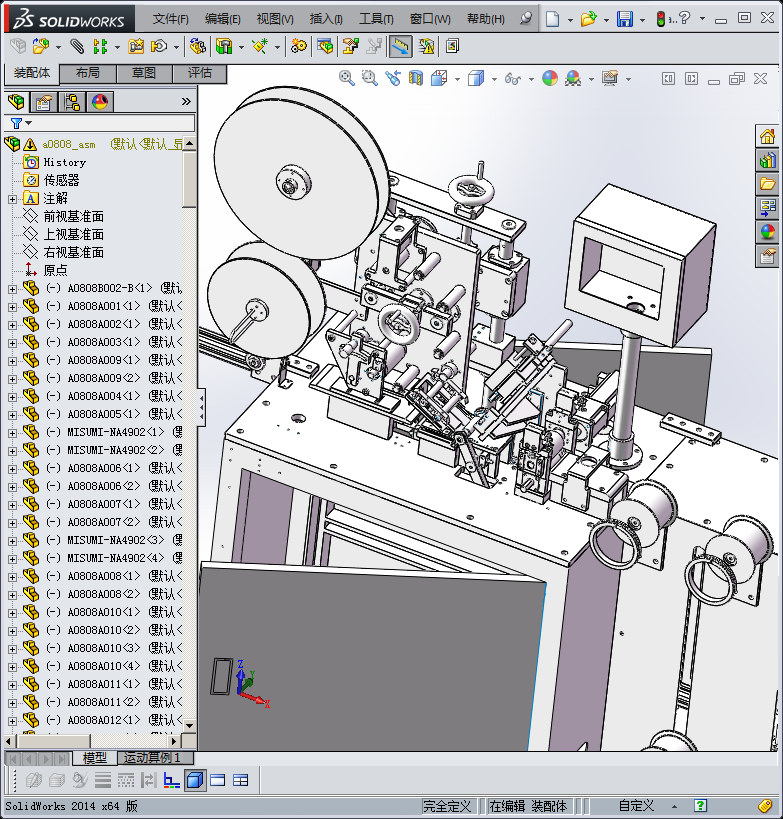Click the New document icon
Viewport: 783px width, 819px height.
click(x=553, y=19)
